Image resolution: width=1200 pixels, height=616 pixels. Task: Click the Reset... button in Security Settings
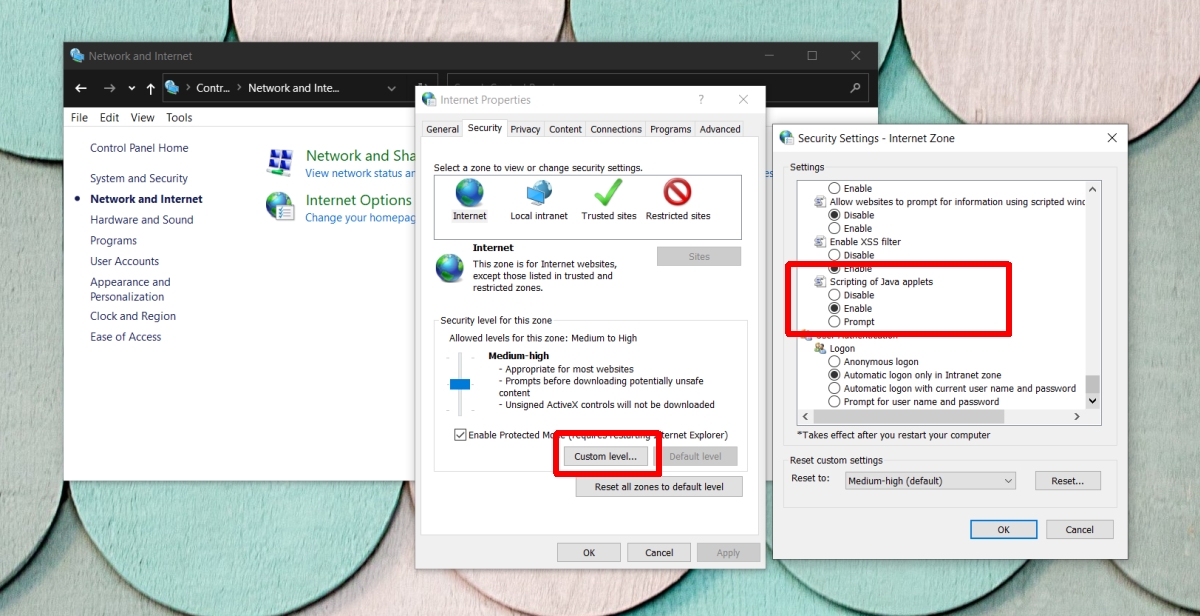(1067, 481)
